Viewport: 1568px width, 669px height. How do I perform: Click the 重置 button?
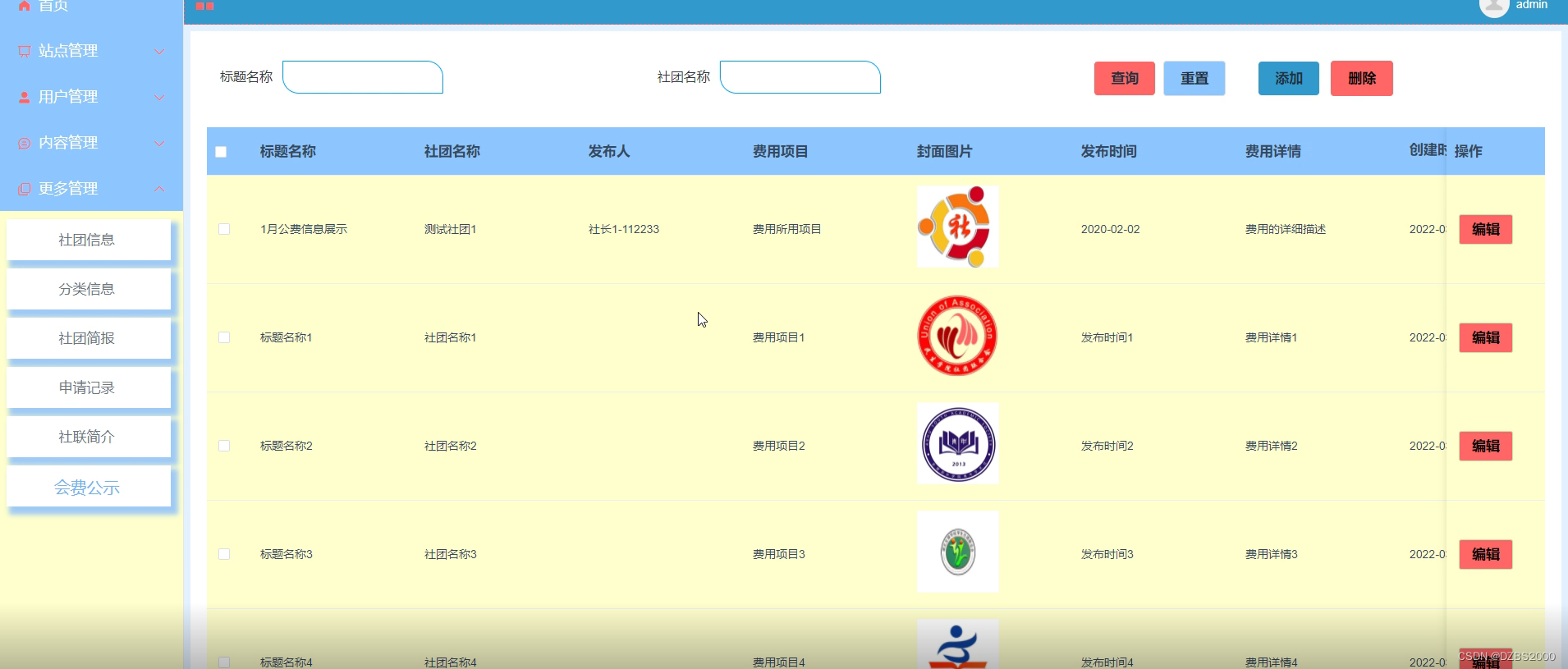coord(1194,78)
